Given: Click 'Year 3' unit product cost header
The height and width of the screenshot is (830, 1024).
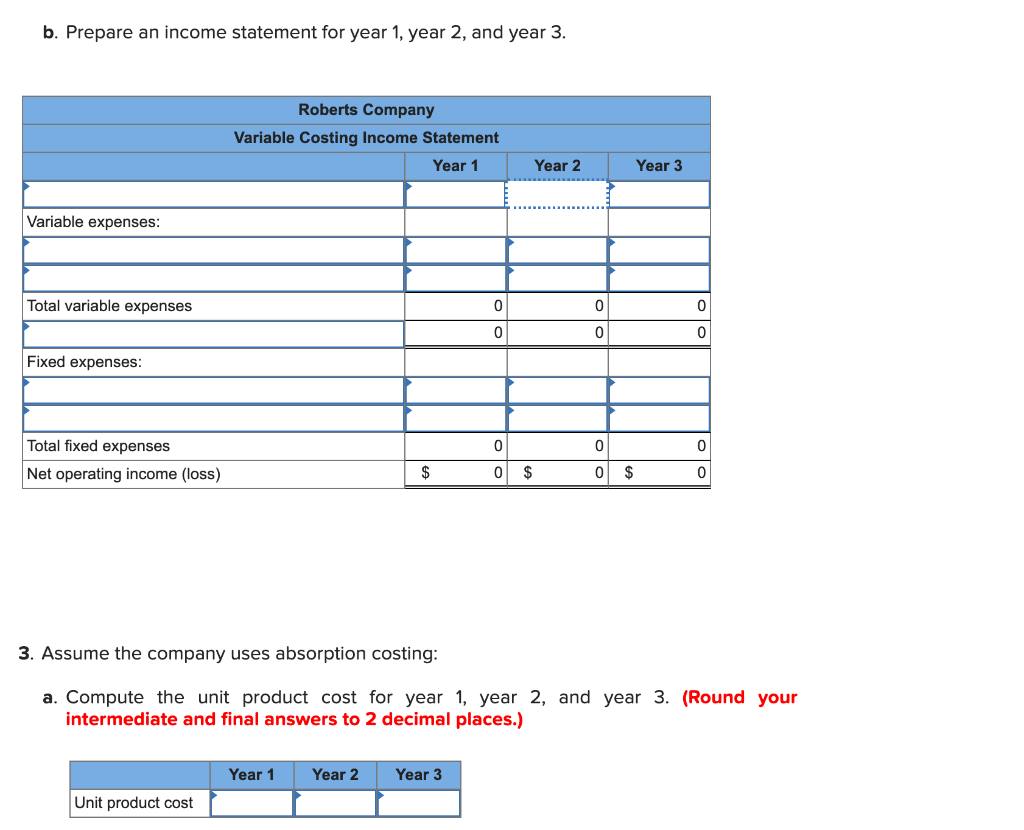Looking at the screenshot, I should click(x=419, y=775).
